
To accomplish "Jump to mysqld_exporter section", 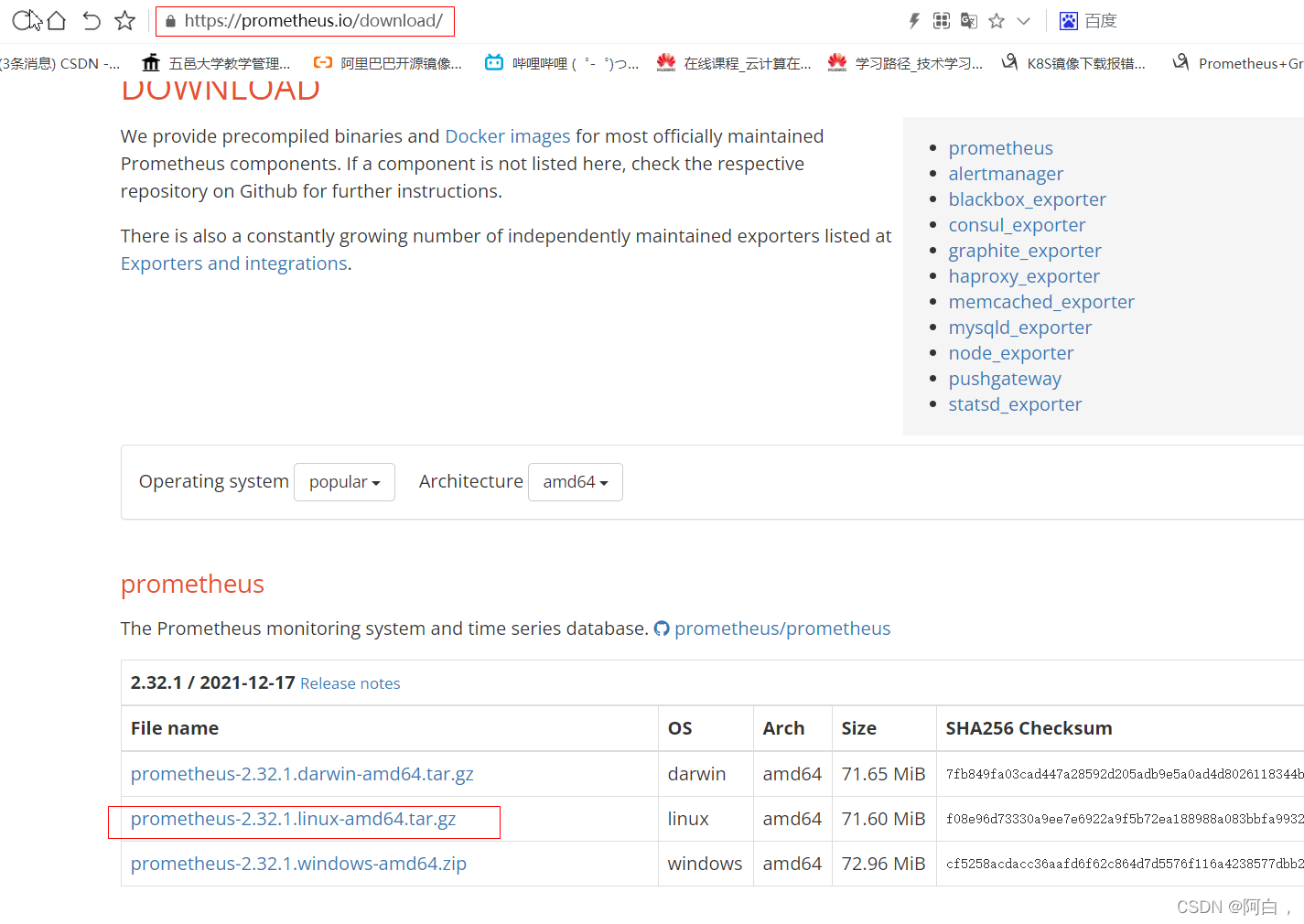I will tap(1020, 328).
